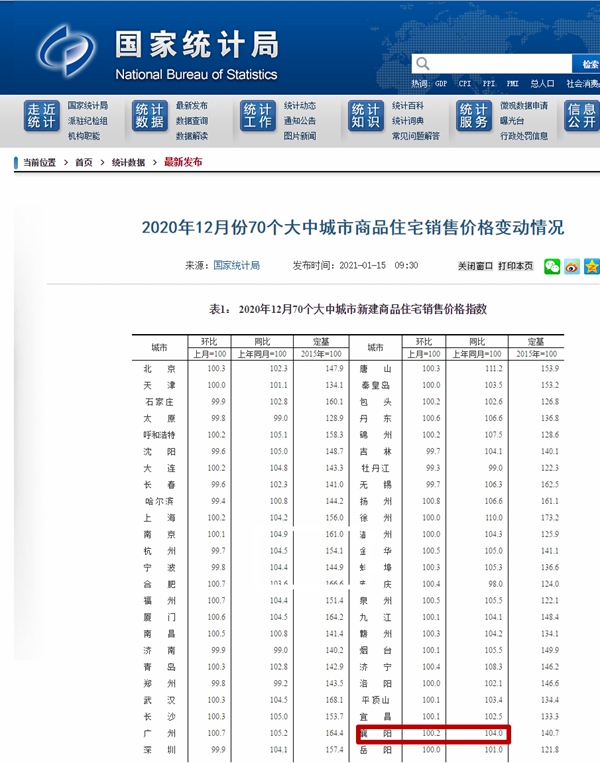Open the 走近统计 section icon

click(x=42, y=116)
